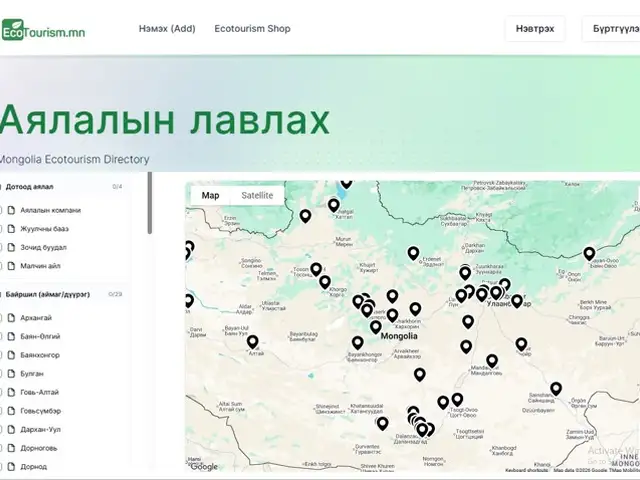Select the Жуулчны бааз filter
This screenshot has height=480, width=640.
click(44, 229)
